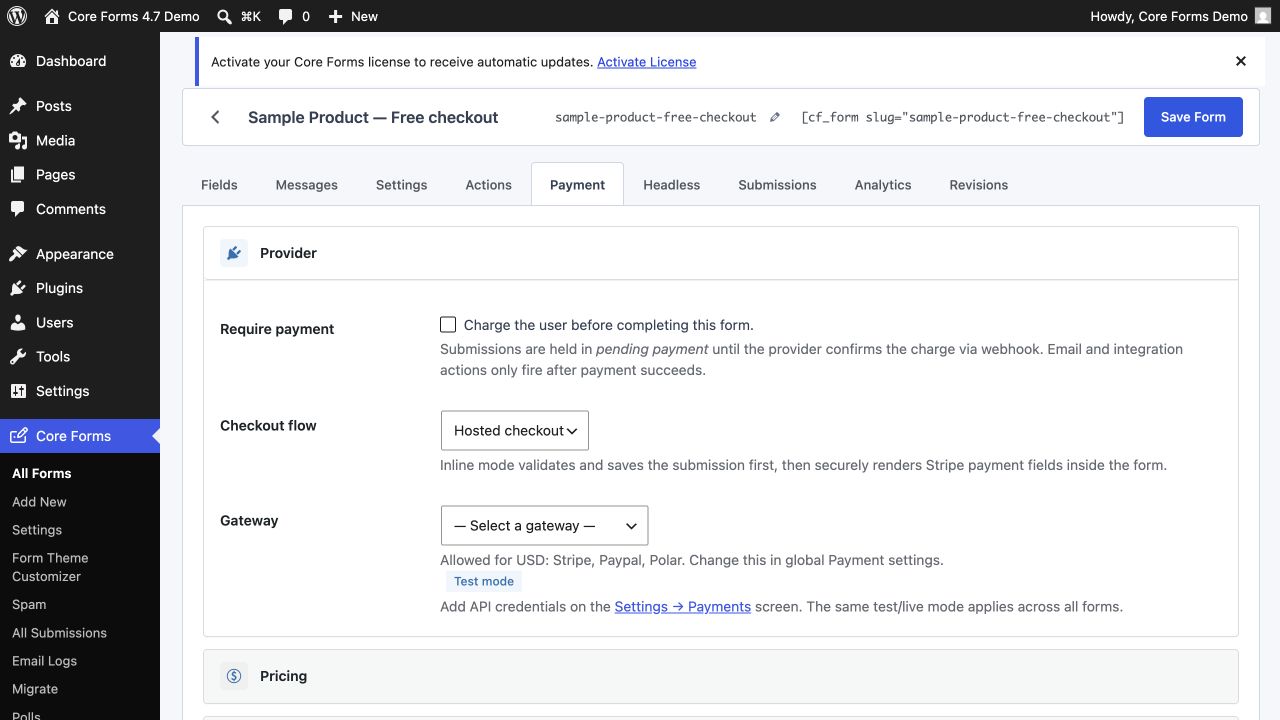
Task: Switch to the Fields tab
Action: [219, 185]
